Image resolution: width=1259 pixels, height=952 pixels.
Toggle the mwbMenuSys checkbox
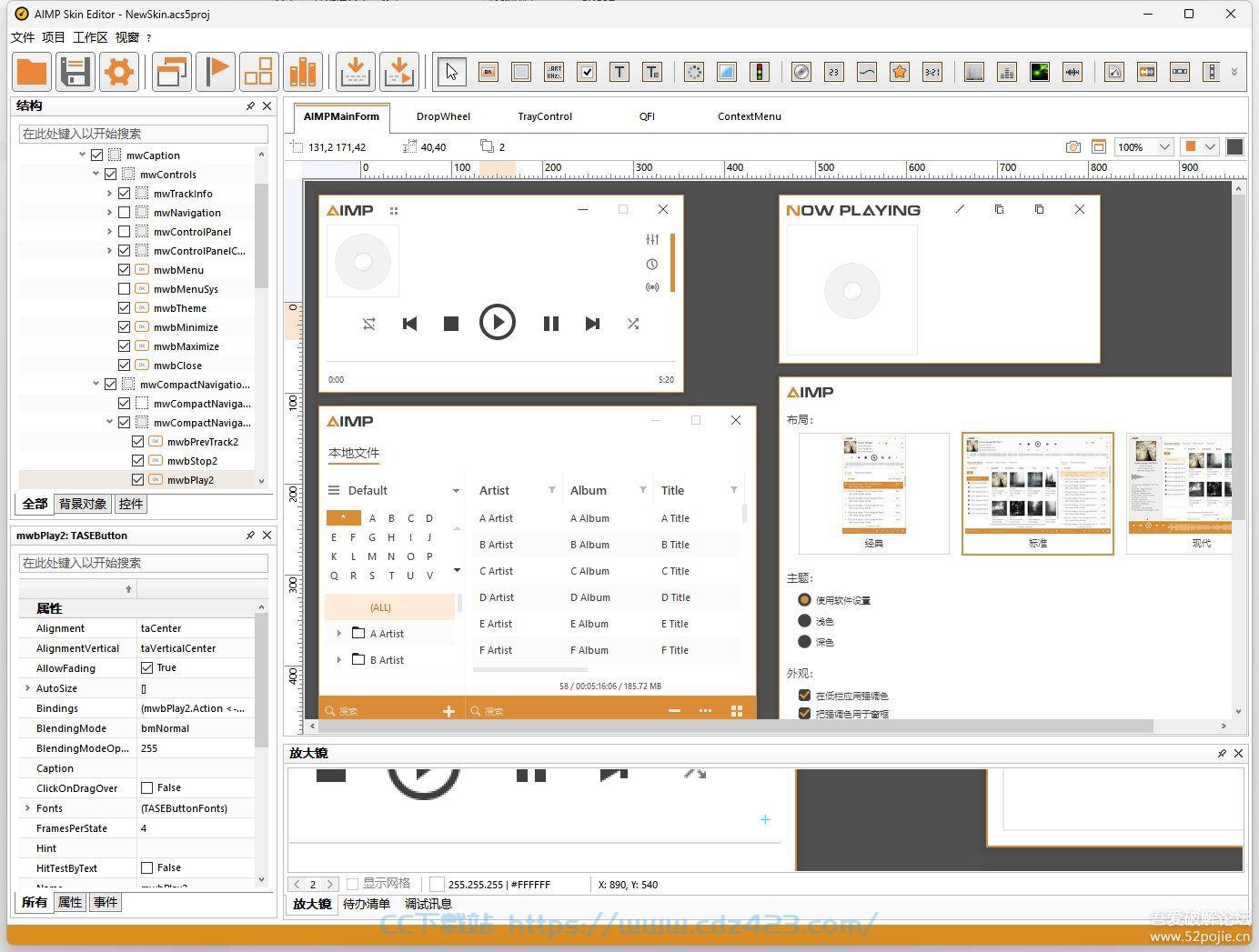click(125, 289)
